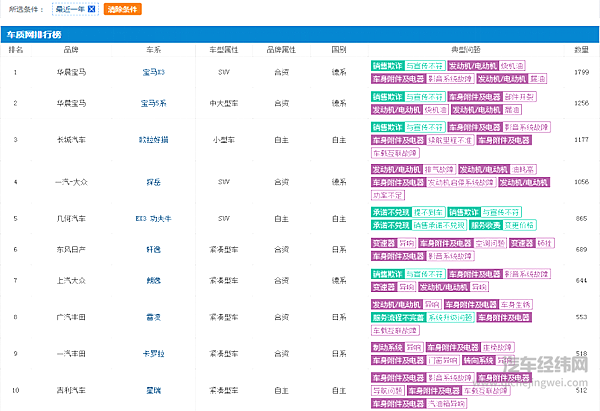The height and width of the screenshot is (411, 600).
Task: Select 吉利汽车 brand cell
Action: (71, 391)
